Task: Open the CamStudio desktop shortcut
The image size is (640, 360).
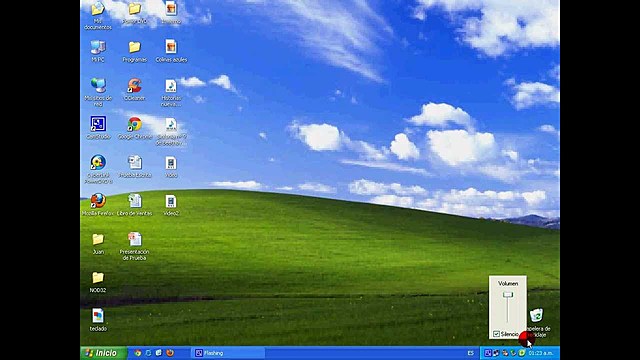Action: 98,124
